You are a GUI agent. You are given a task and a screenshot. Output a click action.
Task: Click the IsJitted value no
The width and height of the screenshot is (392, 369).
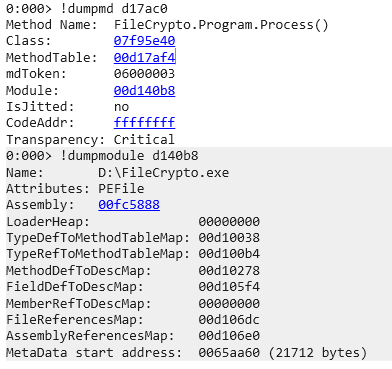[121, 107]
